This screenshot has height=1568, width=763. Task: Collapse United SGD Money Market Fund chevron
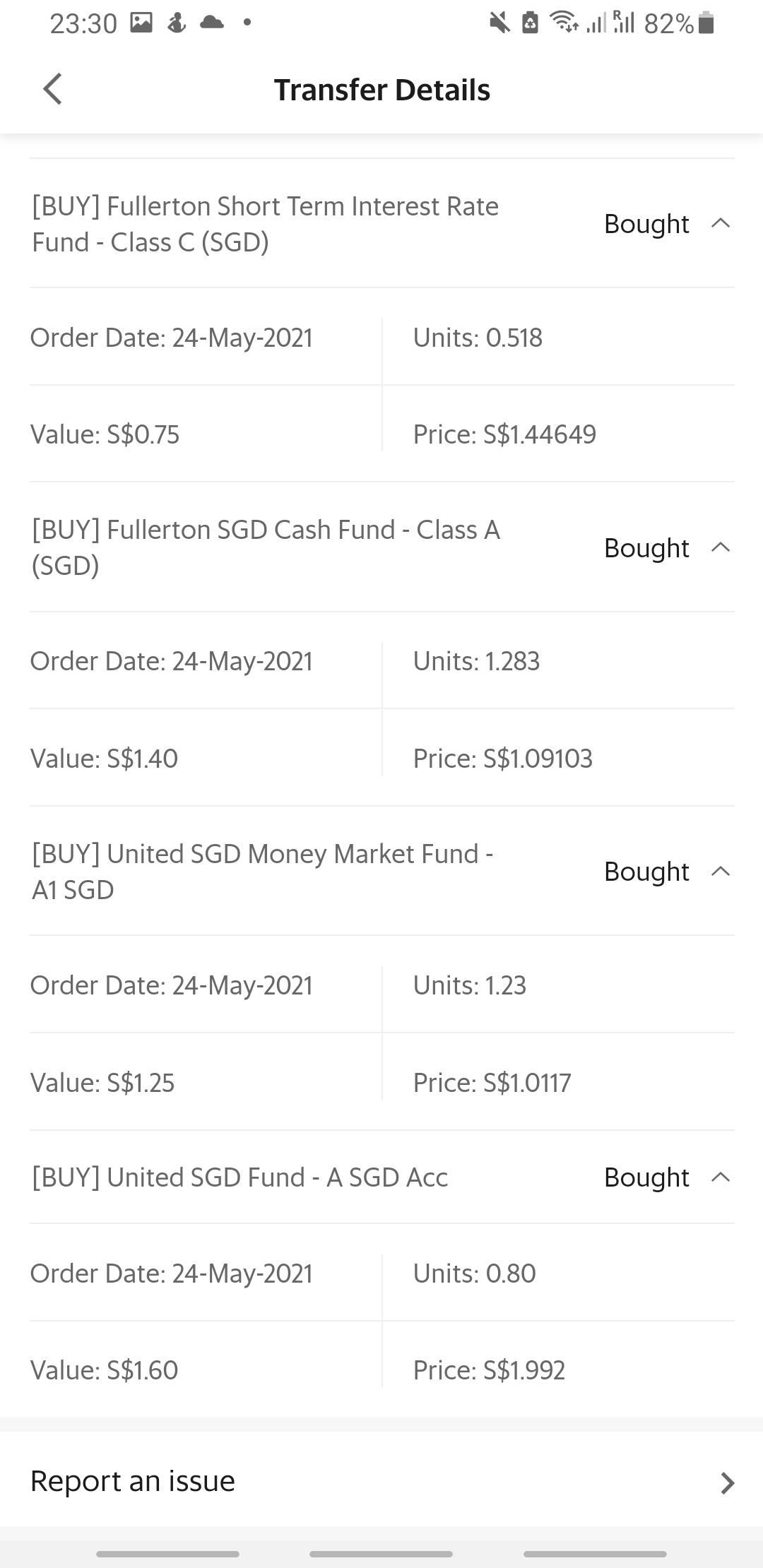point(720,871)
